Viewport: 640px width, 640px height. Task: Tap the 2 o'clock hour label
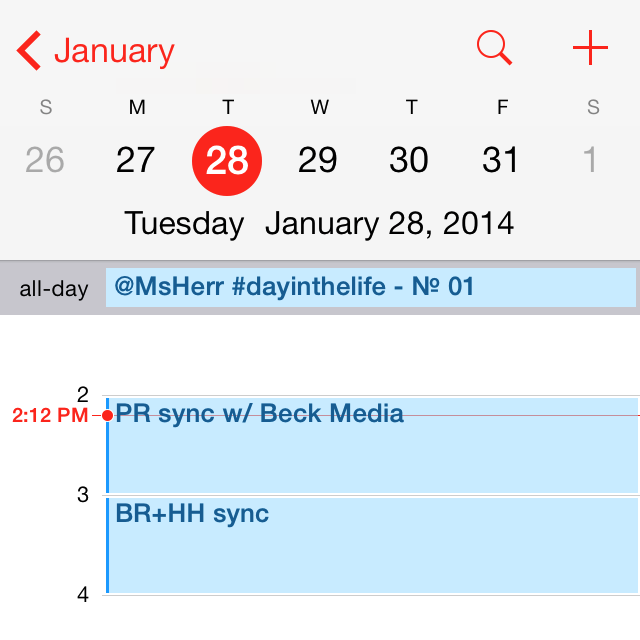(83, 394)
